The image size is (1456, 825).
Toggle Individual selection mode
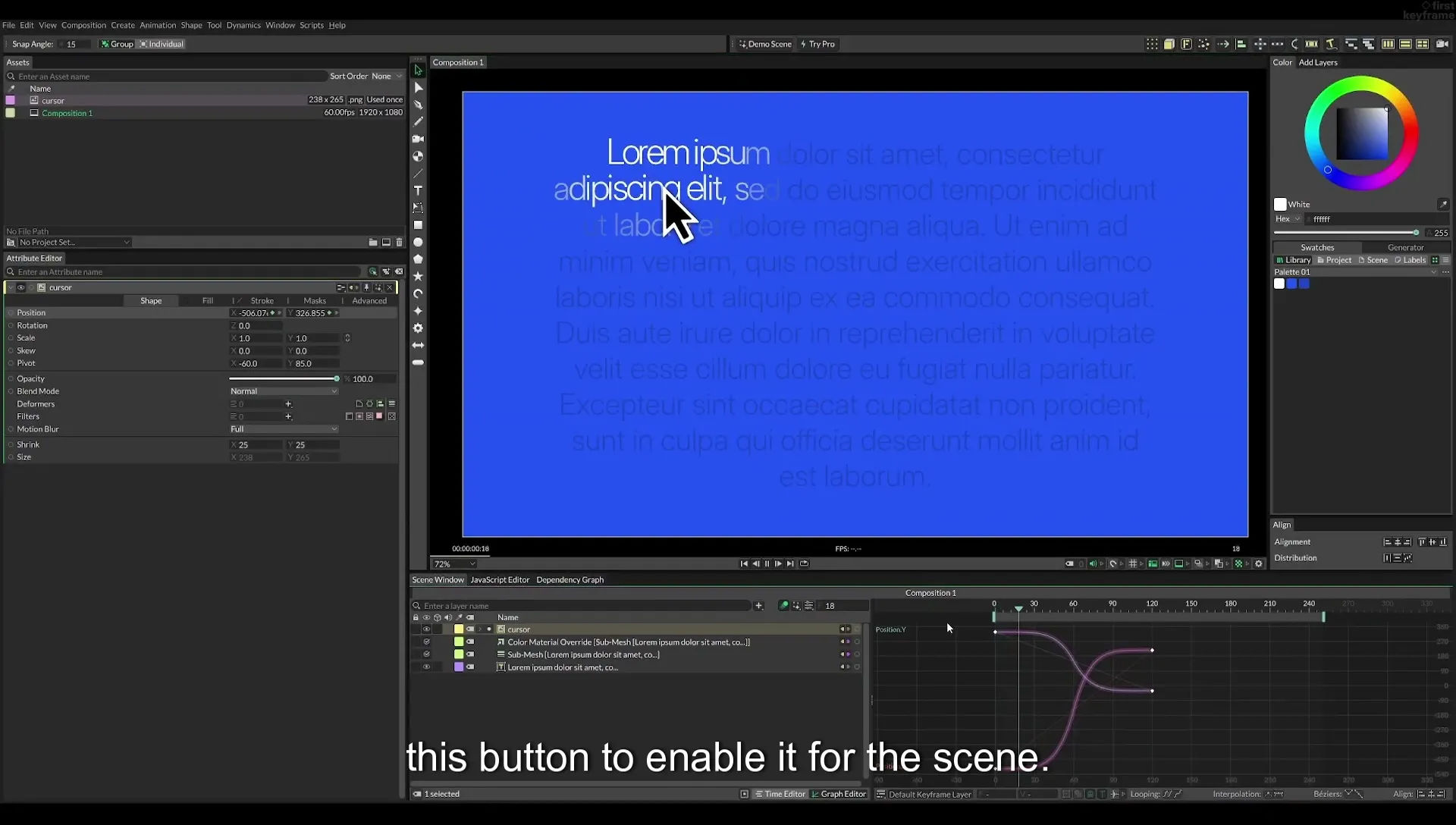(x=162, y=44)
